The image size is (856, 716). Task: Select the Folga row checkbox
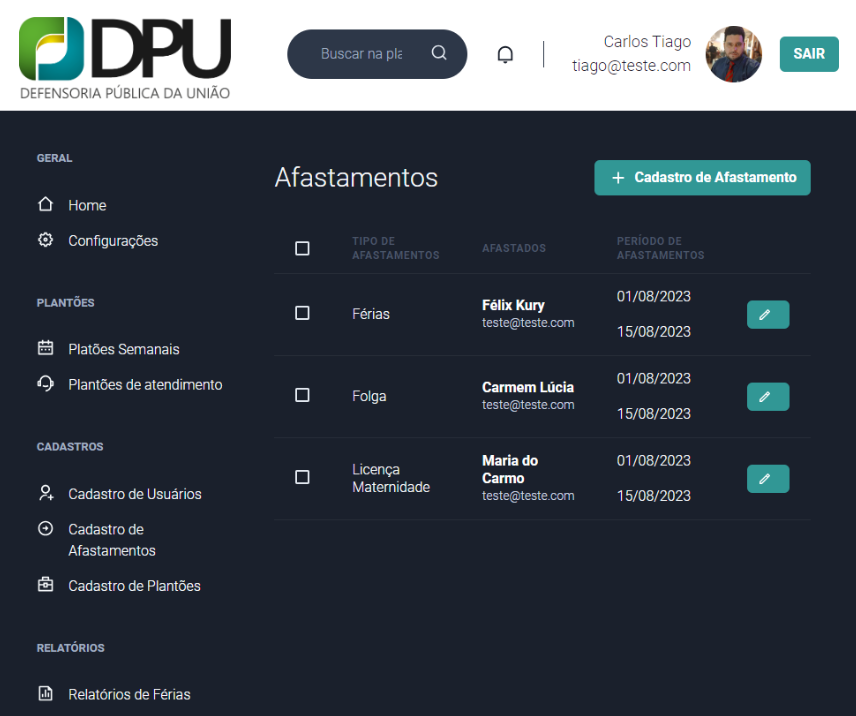(302, 395)
